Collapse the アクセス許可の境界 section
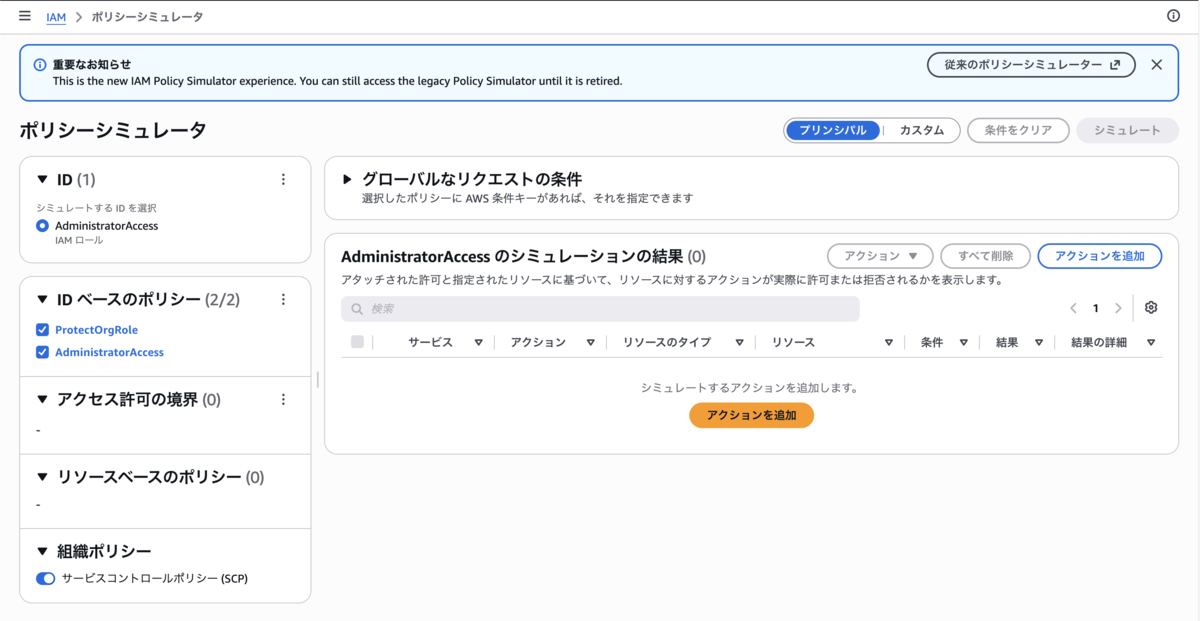 tap(42, 399)
